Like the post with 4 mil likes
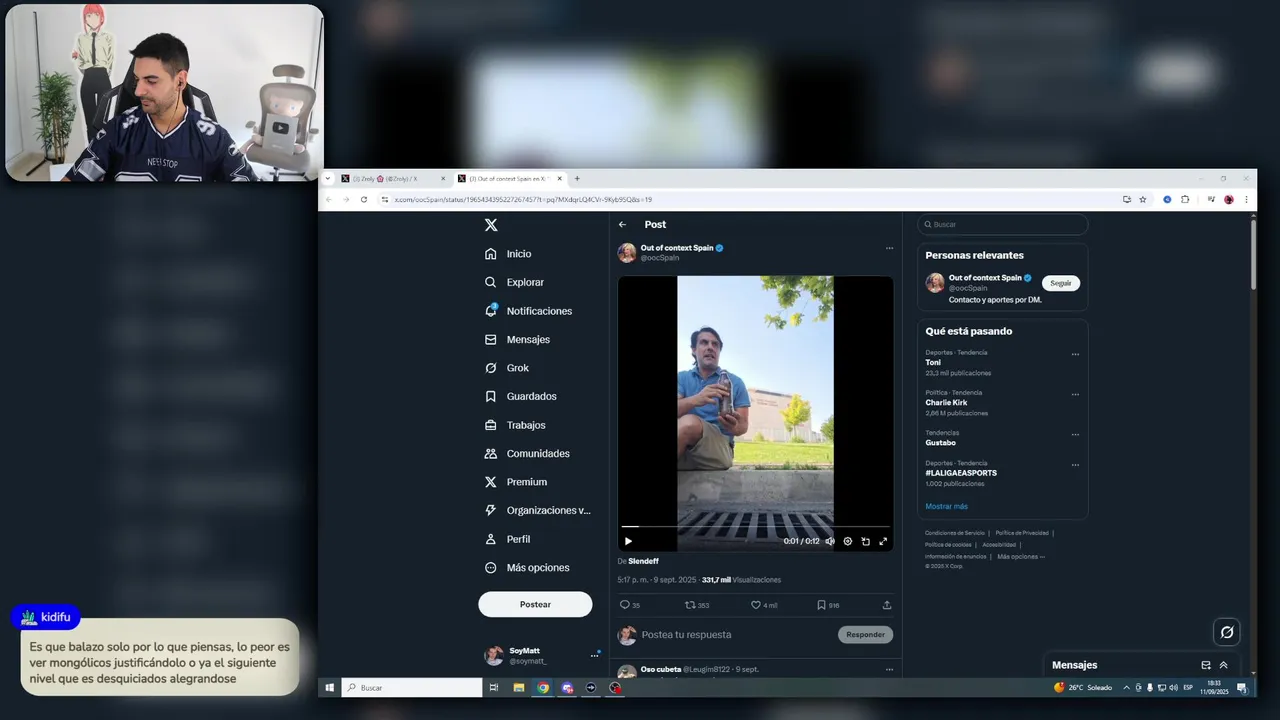This screenshot has height=720, width=1280. pos(764,605)
